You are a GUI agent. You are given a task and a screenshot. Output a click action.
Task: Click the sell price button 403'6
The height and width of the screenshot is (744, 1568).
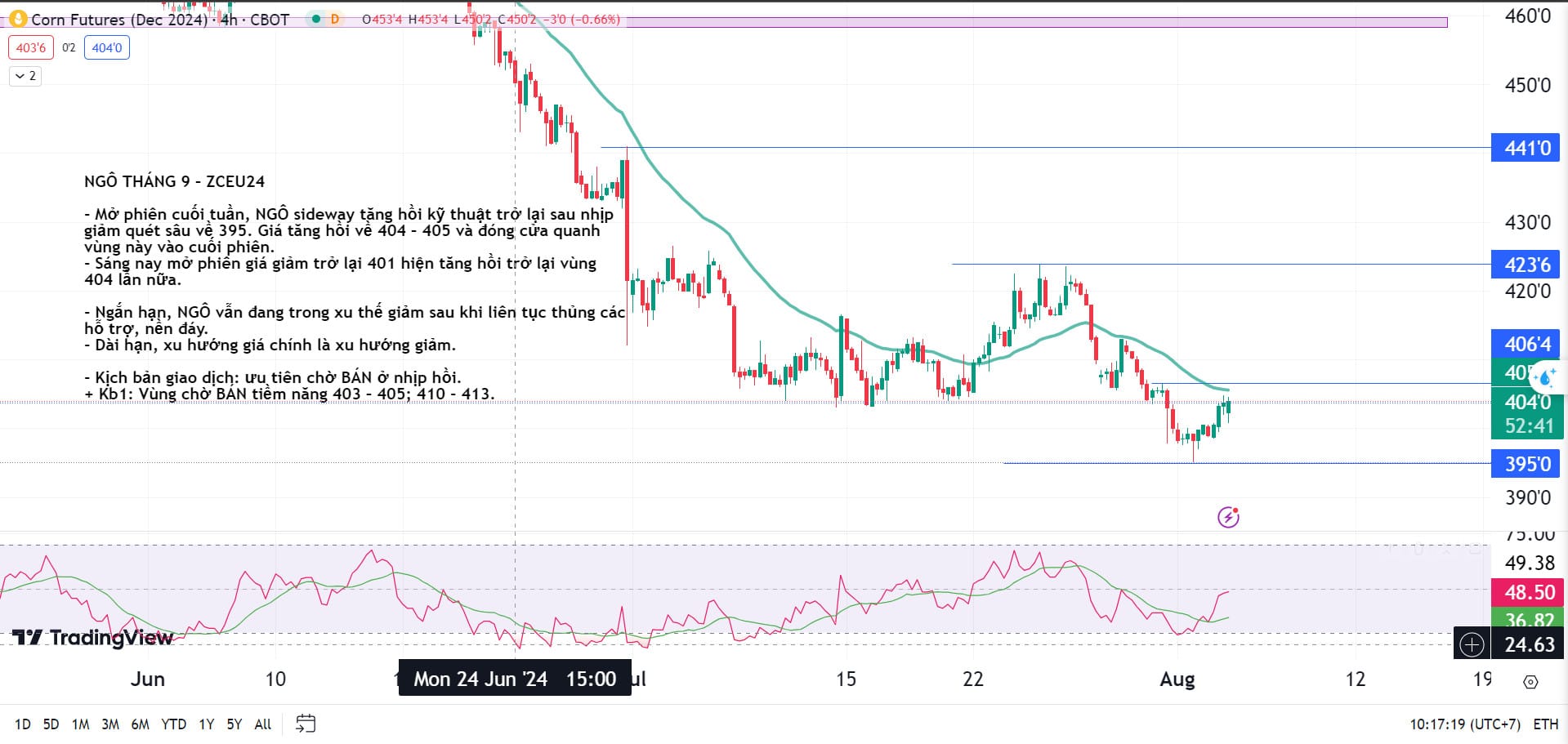(x=31, y=47)
